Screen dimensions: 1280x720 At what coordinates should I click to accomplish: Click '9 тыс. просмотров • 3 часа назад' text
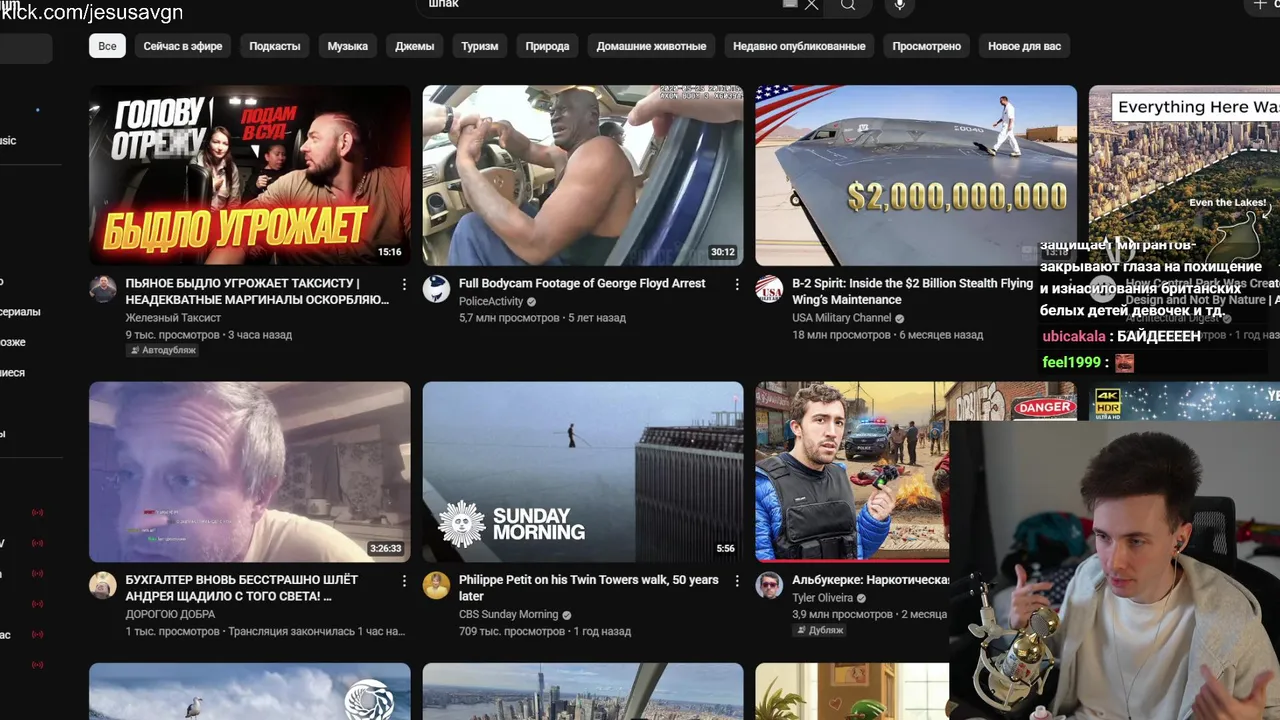point(208,335)
